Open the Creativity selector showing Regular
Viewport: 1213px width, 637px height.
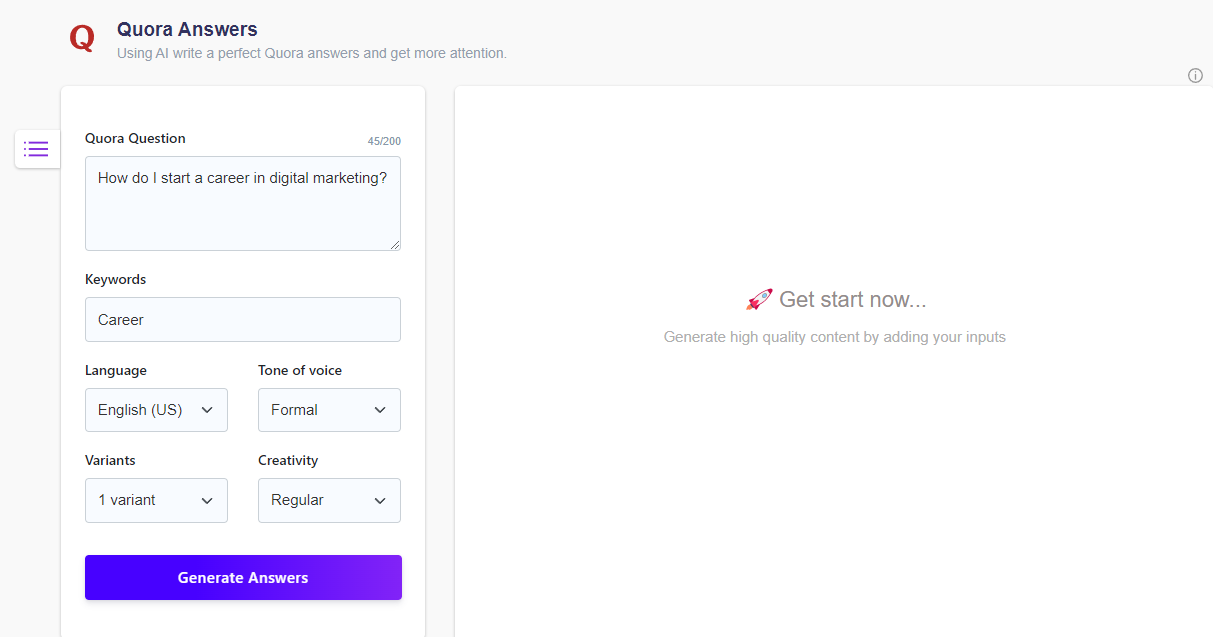pos(329,500)
